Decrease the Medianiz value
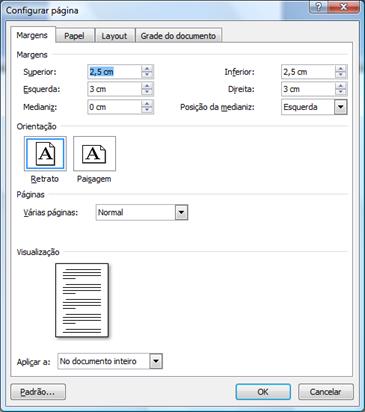The height and width of the screenshot is (412, 365). click(147, 110)
